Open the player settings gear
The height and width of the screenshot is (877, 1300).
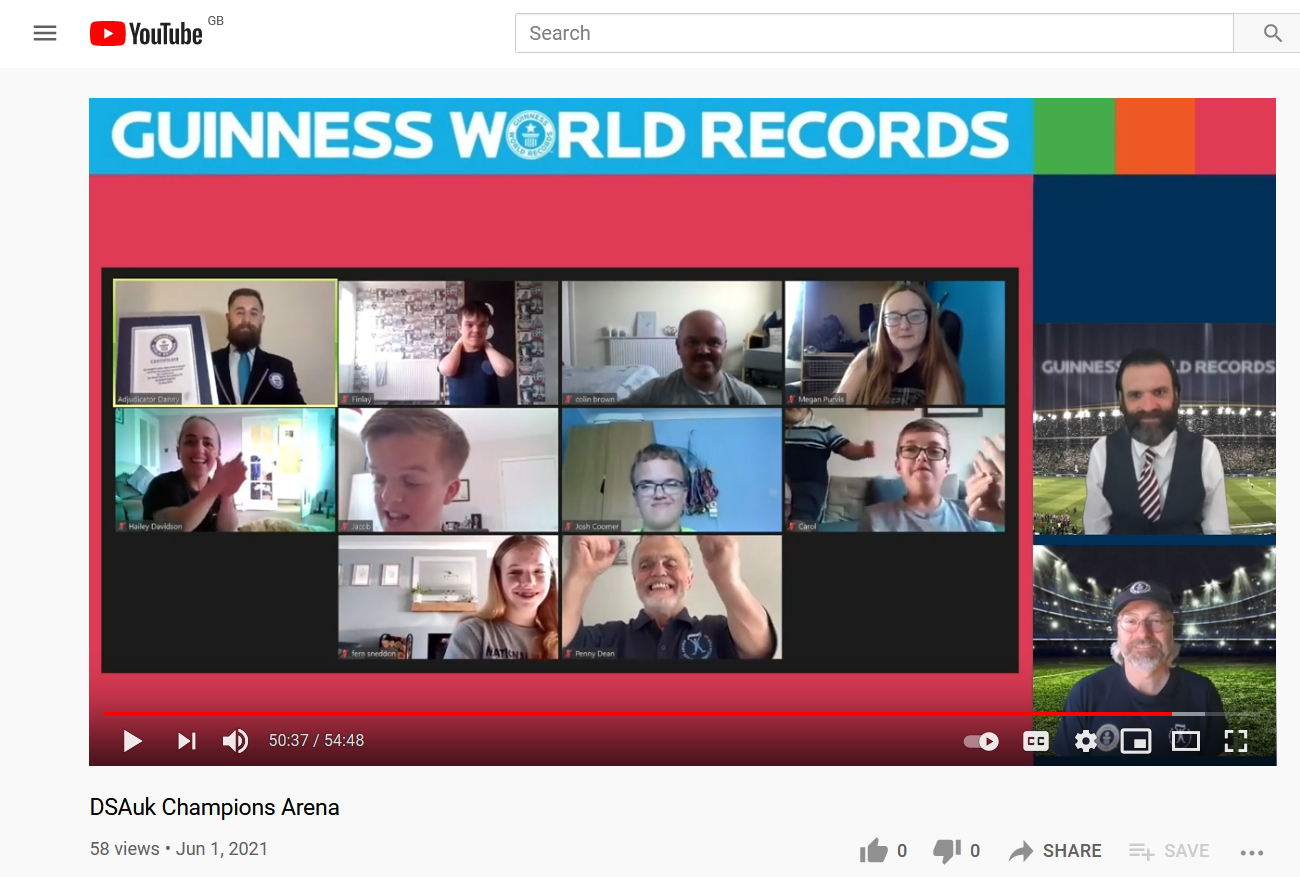click(x=1086, y=741)
